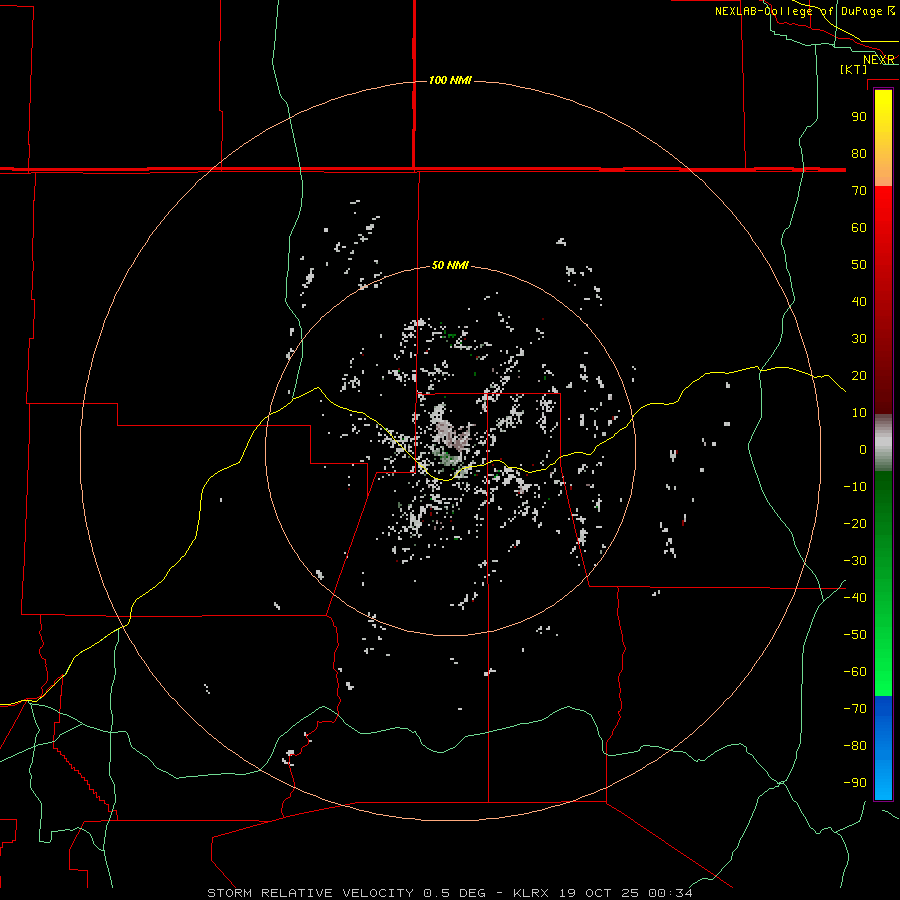Click the -50 value on velocity scale
Image resolution: width=900 pixels, height=900 pixels.
[x=855, y=635]
